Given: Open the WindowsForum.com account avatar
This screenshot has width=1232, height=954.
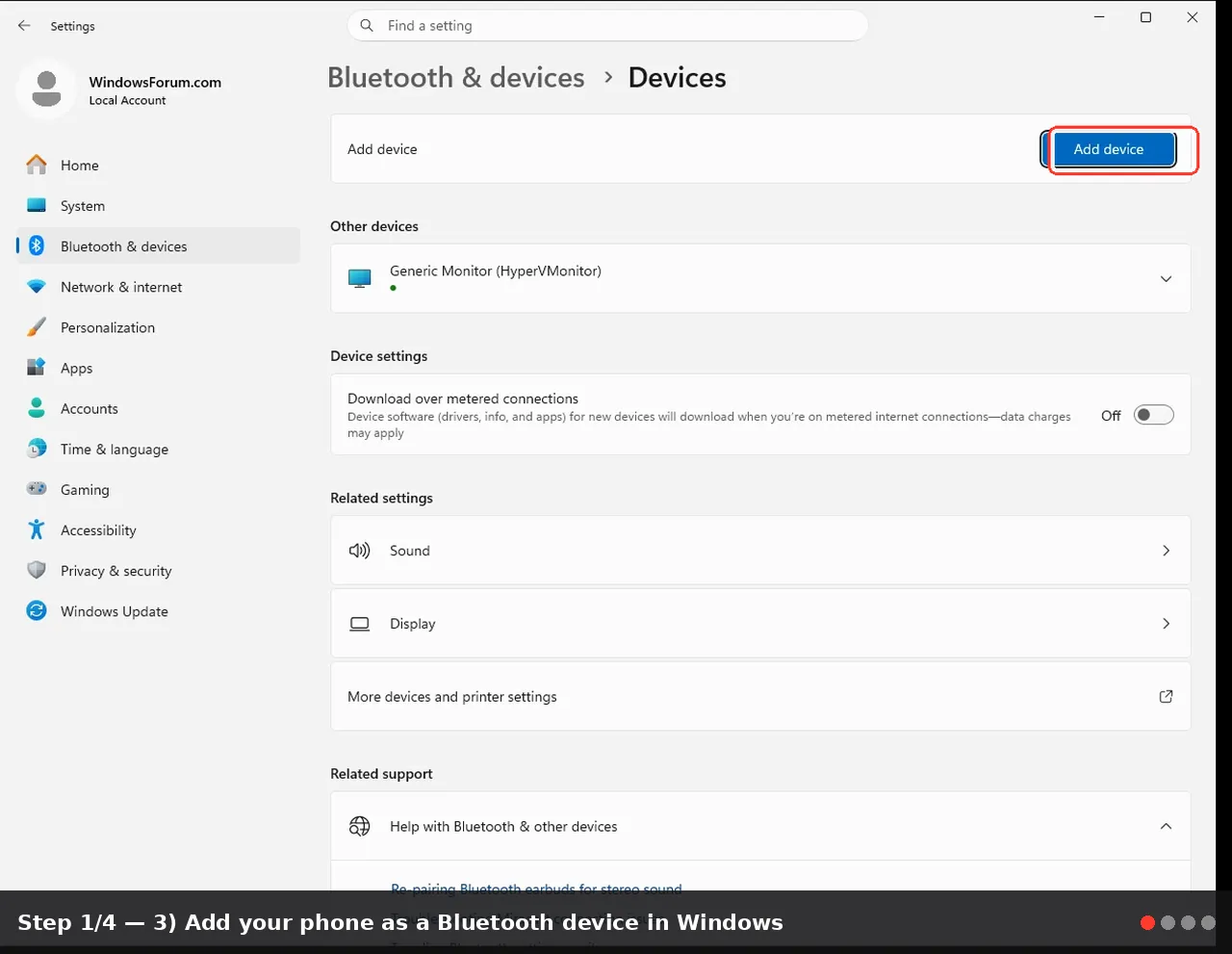Looking at the screenshot, I should tap(46, 89).
